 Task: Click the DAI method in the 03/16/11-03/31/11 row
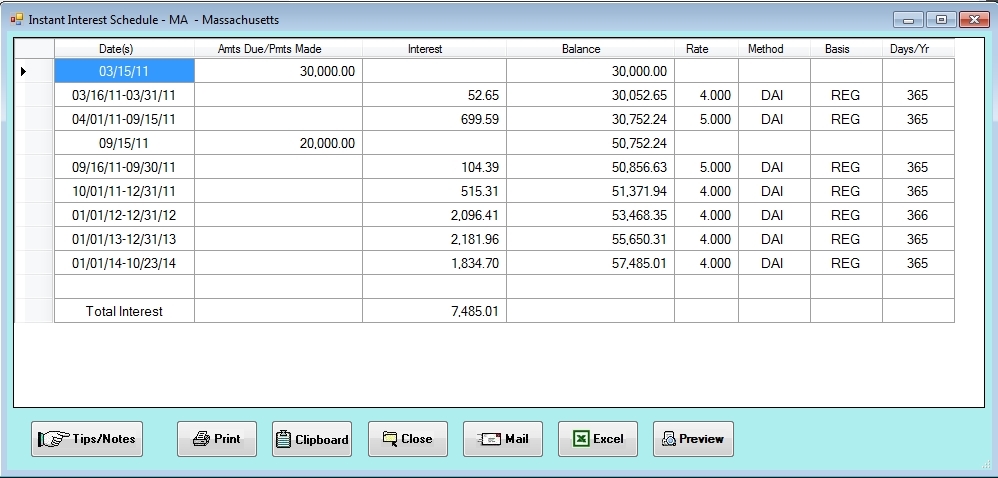(774, 95)
